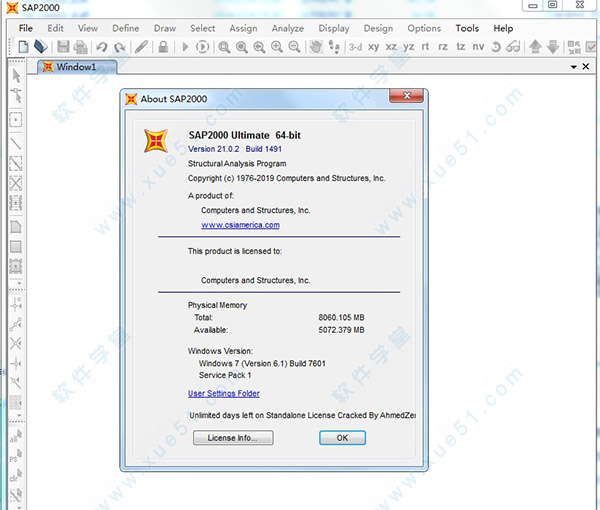Select the Draw Rectangular Area tool
This screenshot has width=600, height=510.
16,247
